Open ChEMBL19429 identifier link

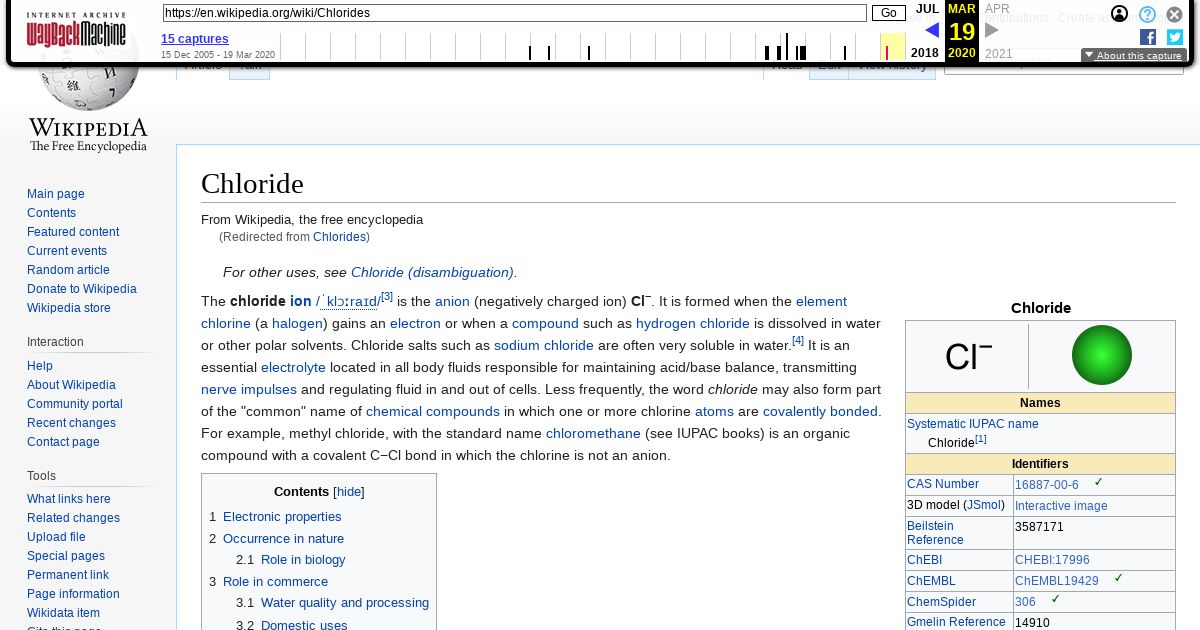[1057, 581]
